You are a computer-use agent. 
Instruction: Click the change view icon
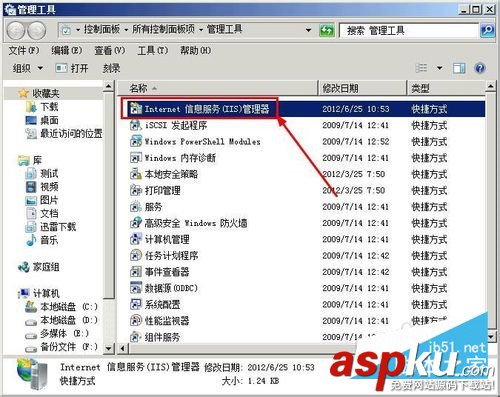(x=421, y=68)
